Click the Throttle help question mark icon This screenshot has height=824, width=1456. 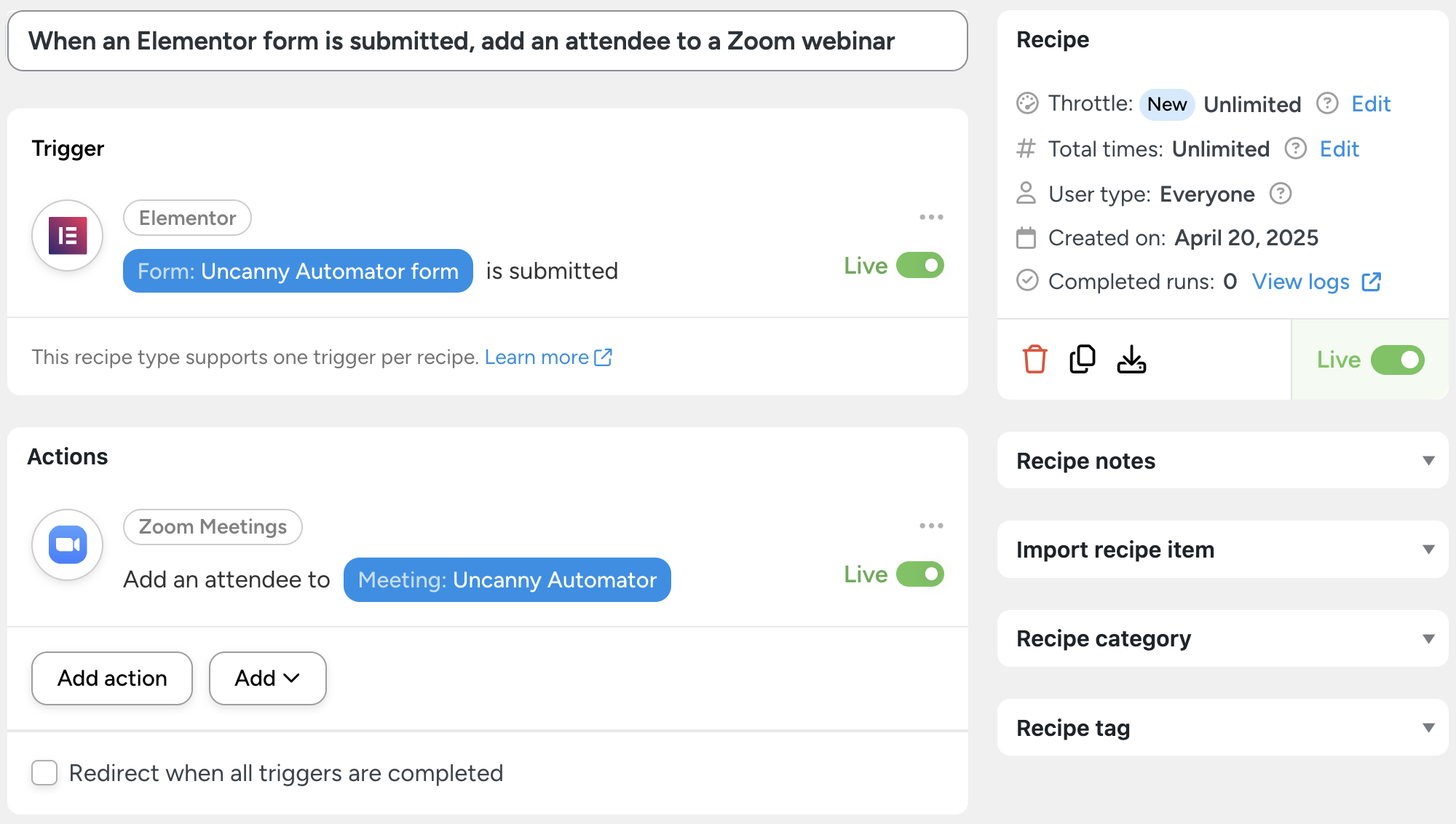[1327, 104]
